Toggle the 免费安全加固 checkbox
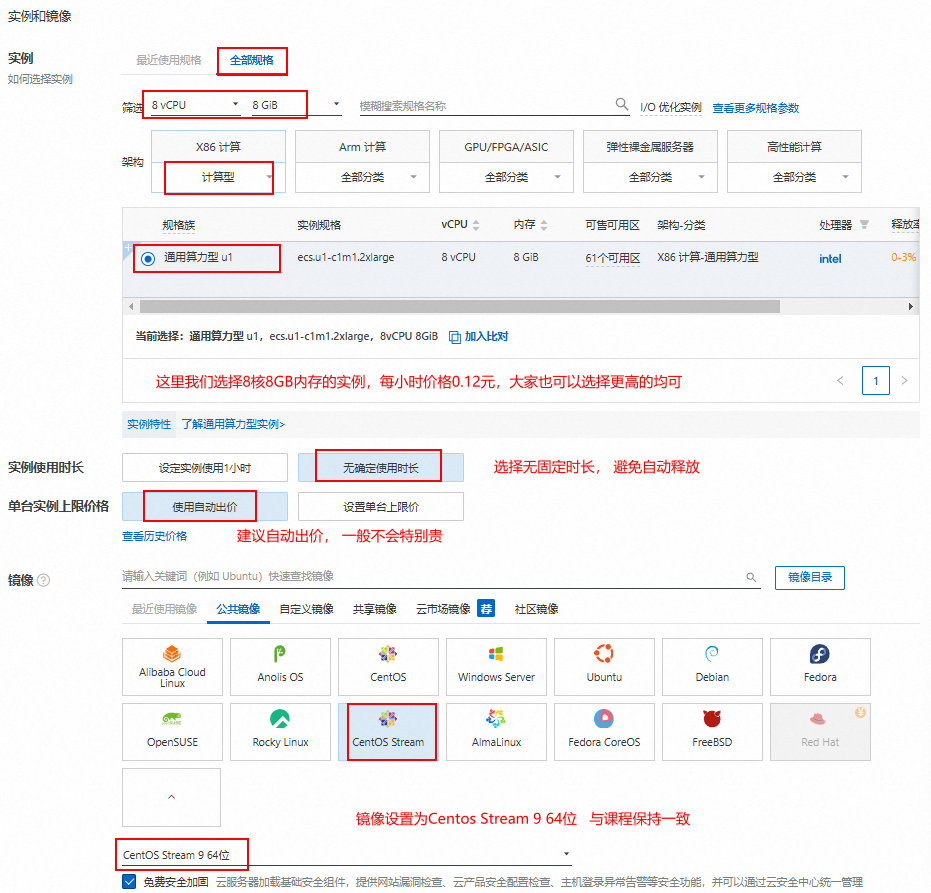This screenshot has width=931, height=893. tap(129, 881)
